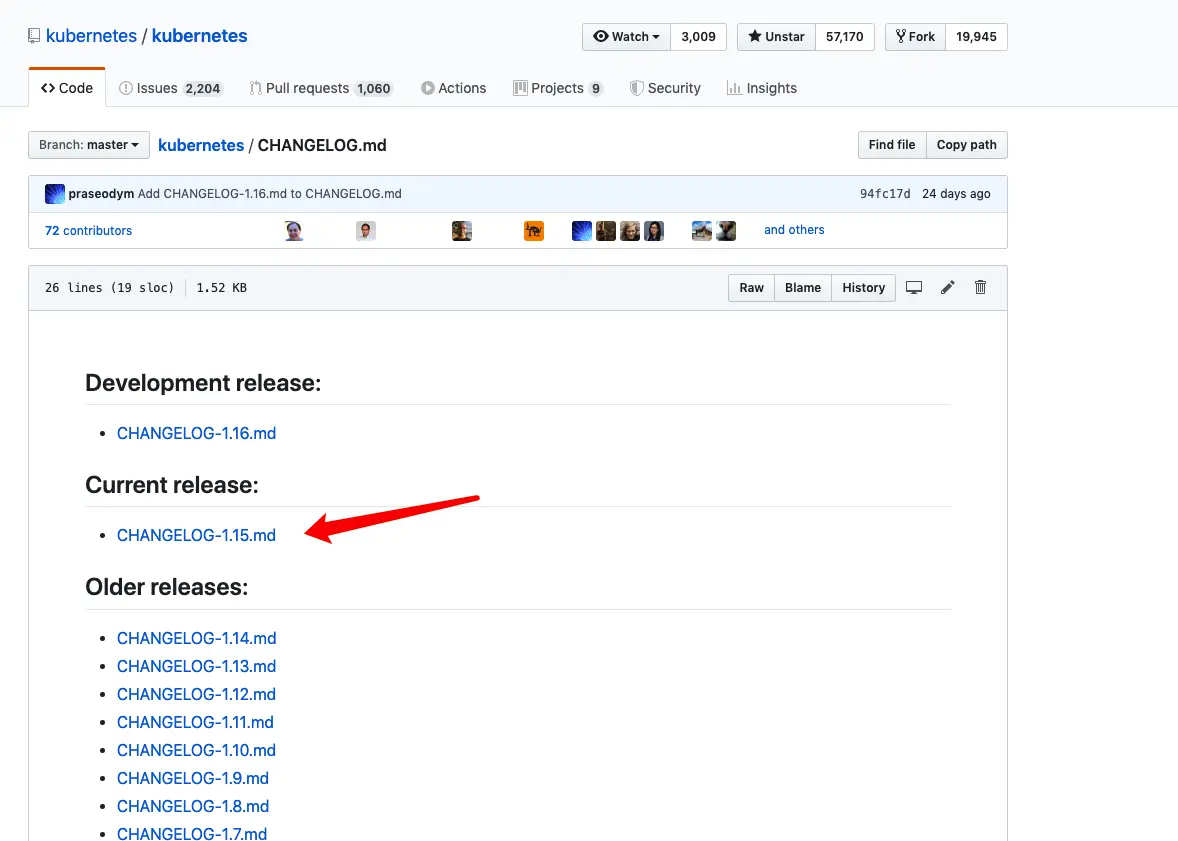Open CHANGELOG-1.11.md link
This screenshot has height=841, width=1178.
click(195, 722)
